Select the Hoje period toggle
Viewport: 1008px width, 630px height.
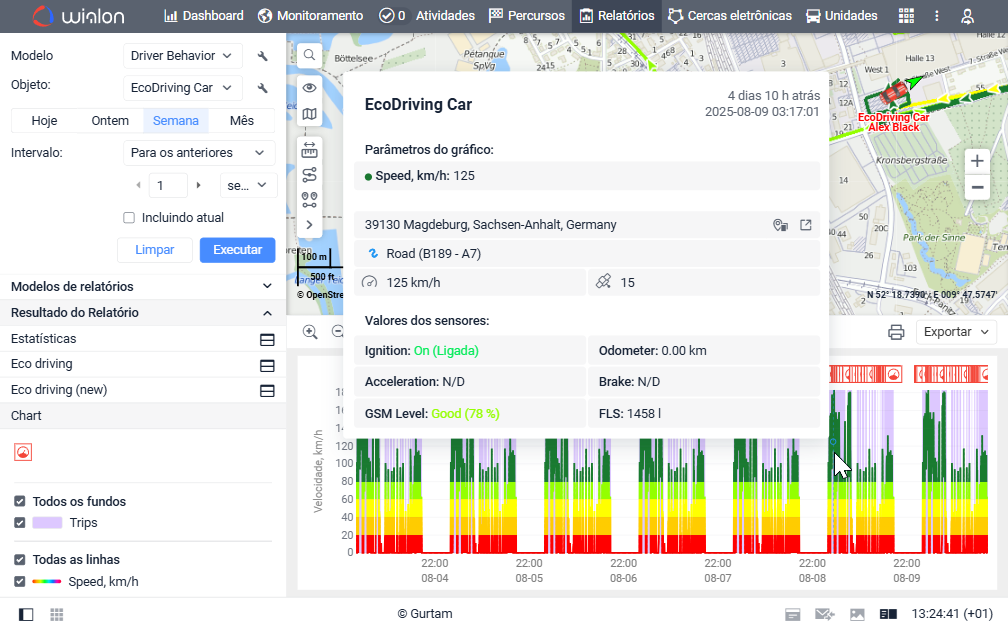pyautogui.click(x=44, y=121)
